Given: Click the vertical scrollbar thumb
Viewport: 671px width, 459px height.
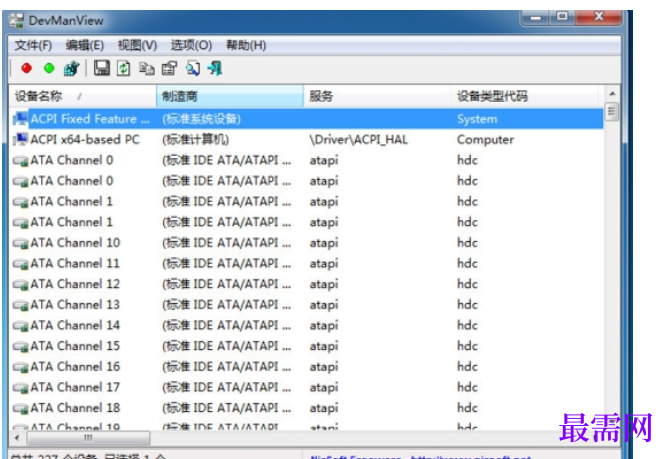Looking at the screenshot, I should click(x=612, y=112).
